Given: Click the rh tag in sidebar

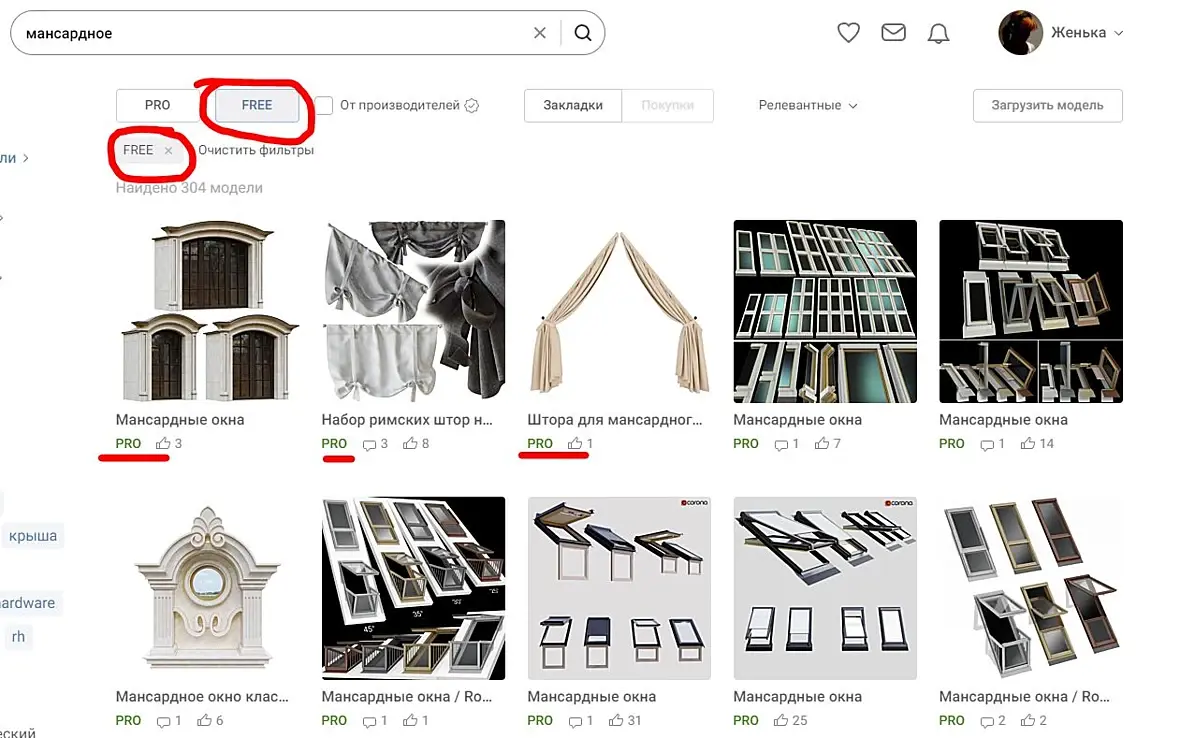Looking at the screenshot, I should 18,636.
